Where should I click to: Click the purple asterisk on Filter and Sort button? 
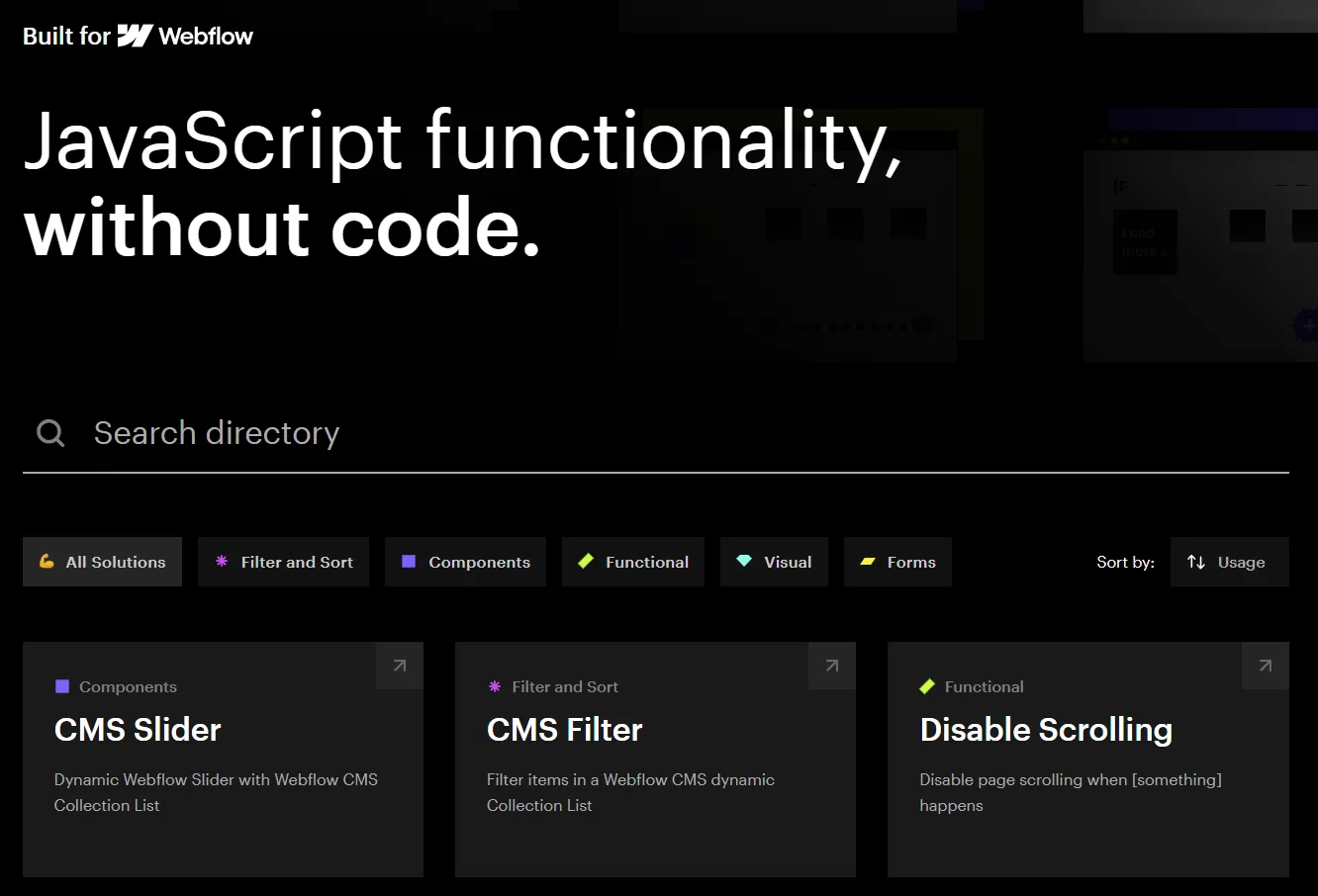pos(222,561)
